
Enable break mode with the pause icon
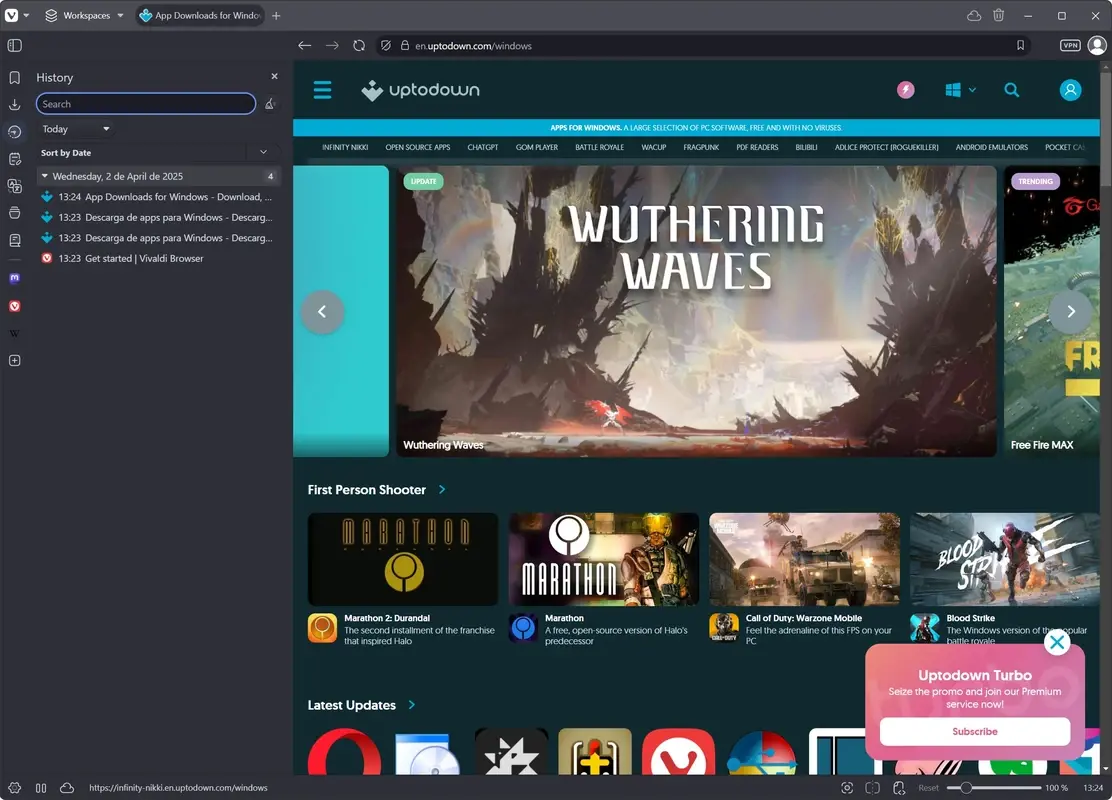point(40,788)
